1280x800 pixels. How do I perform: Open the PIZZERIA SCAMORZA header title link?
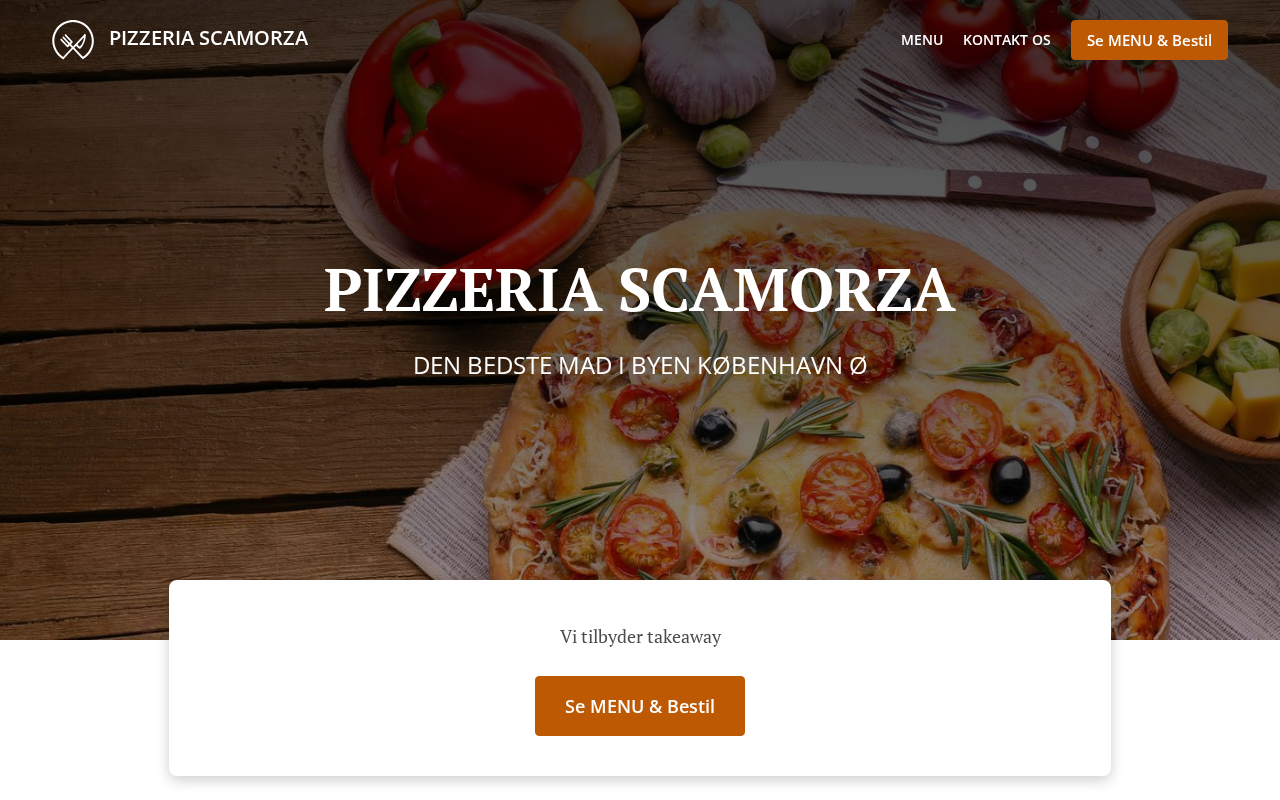(x=208, y=38)
